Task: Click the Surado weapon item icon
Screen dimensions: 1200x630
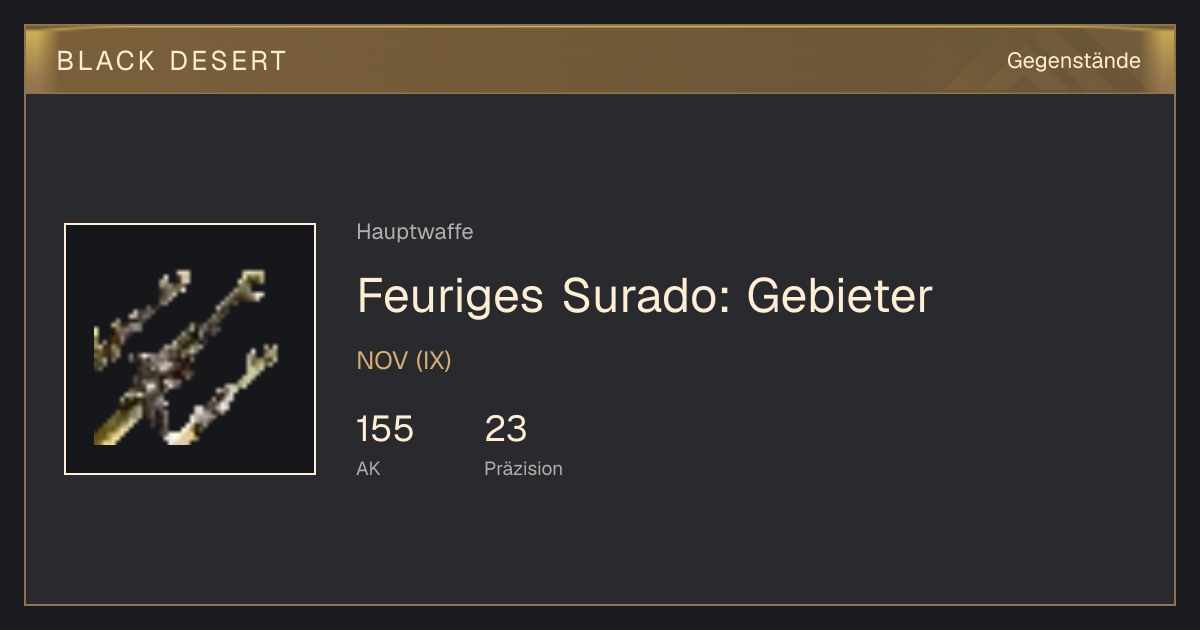Action: 190,349
